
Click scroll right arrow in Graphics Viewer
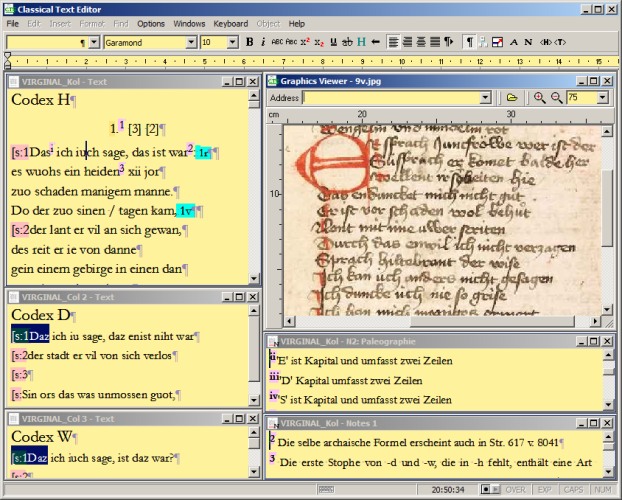(595, 321)
